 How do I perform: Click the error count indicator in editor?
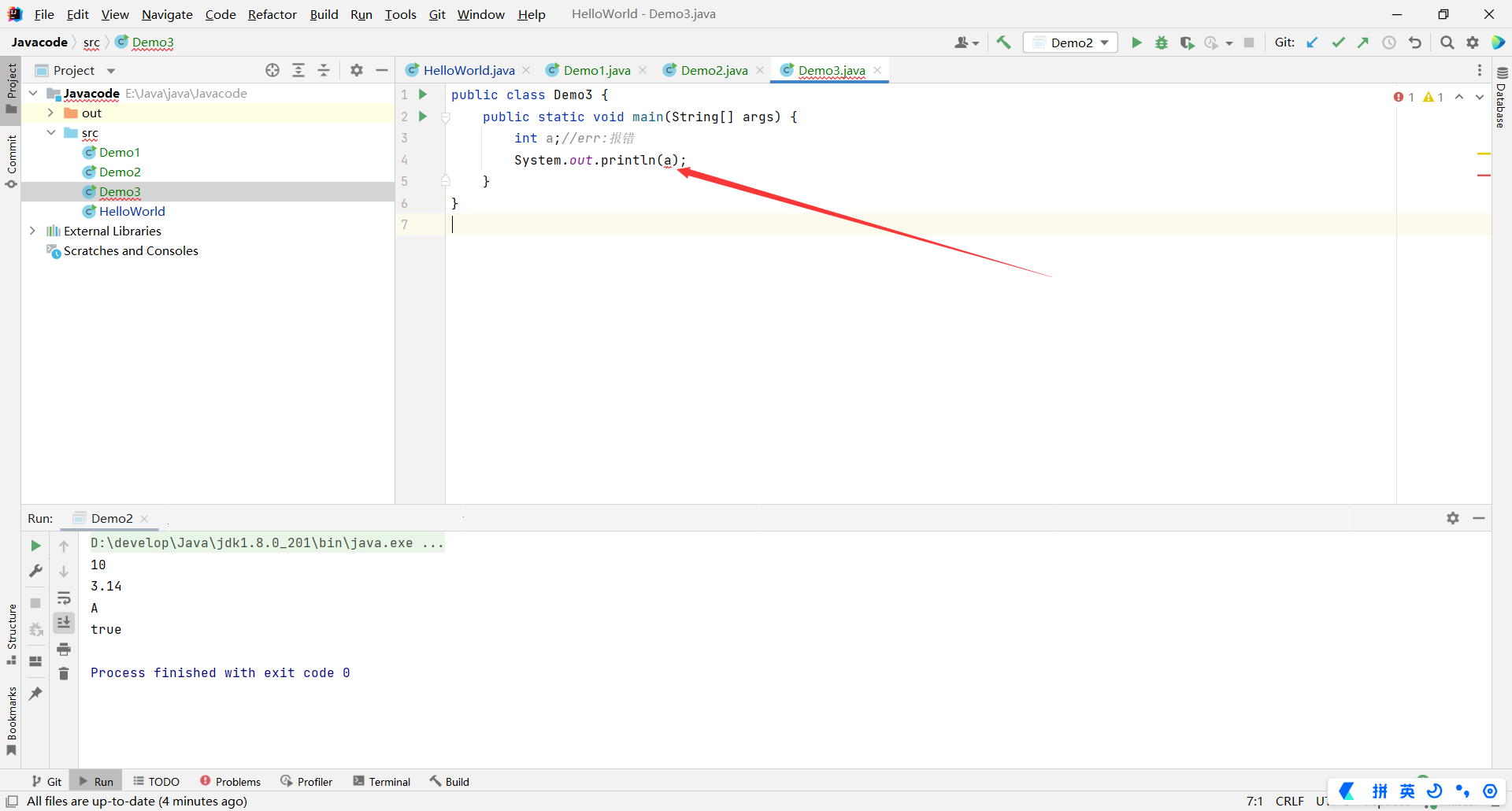1404,97
